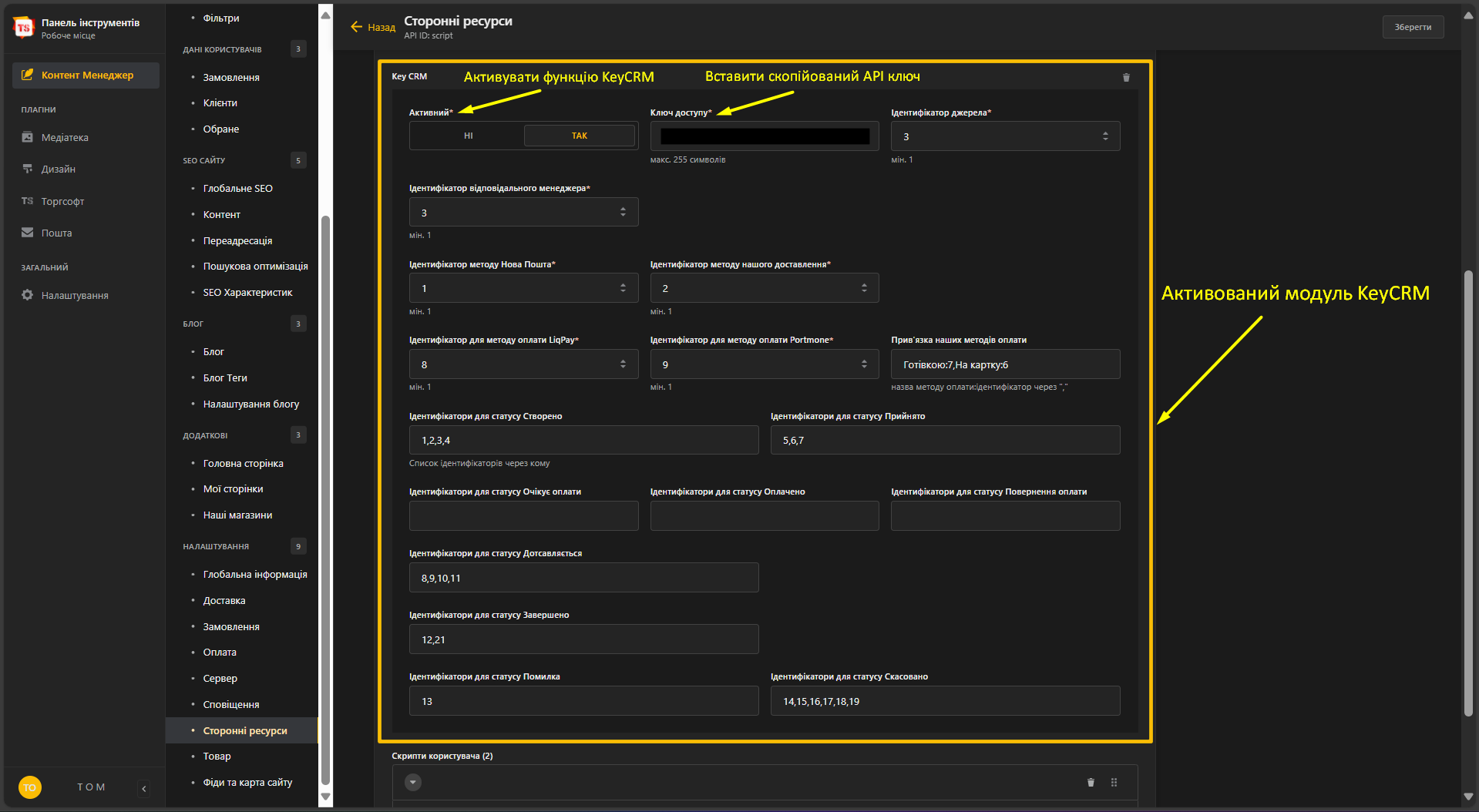
Task: Adjust нашого доставлення method stepper arrows
Action: (x=864, y=288)
